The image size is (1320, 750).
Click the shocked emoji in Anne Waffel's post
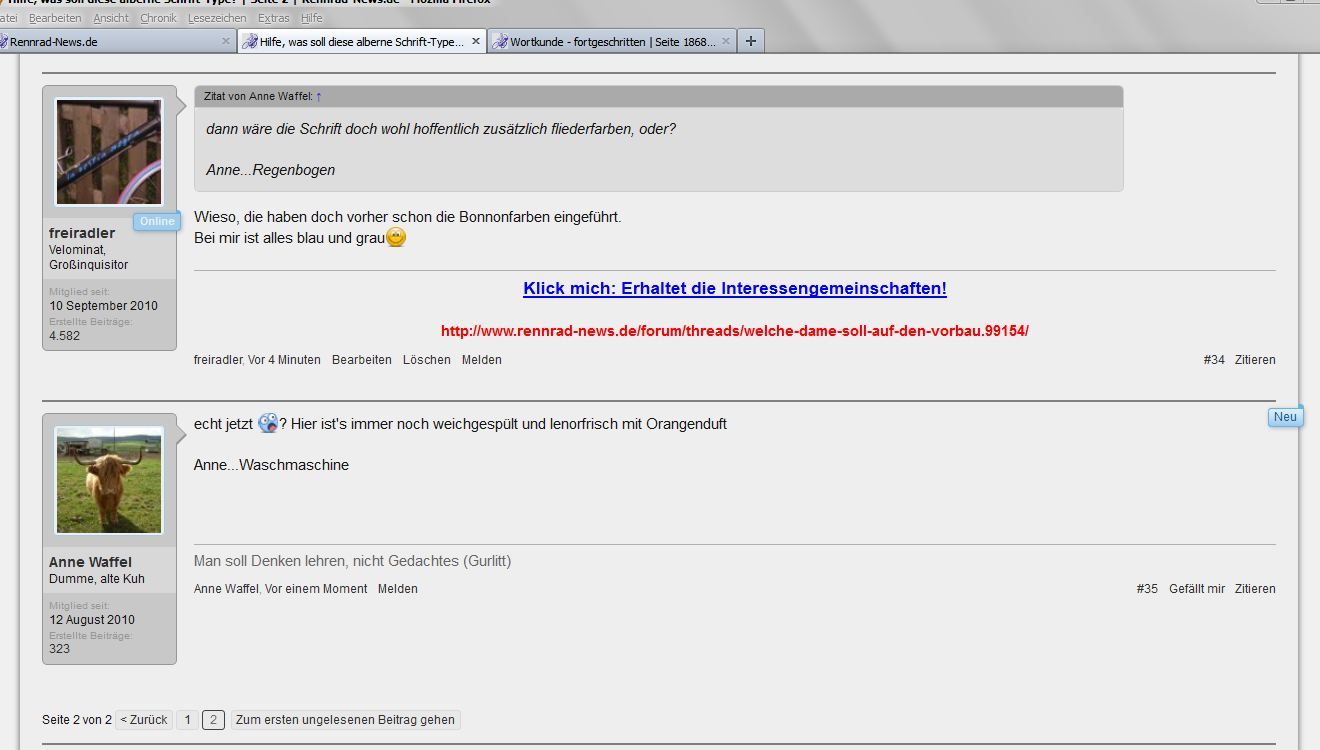(x=268, y=423)
